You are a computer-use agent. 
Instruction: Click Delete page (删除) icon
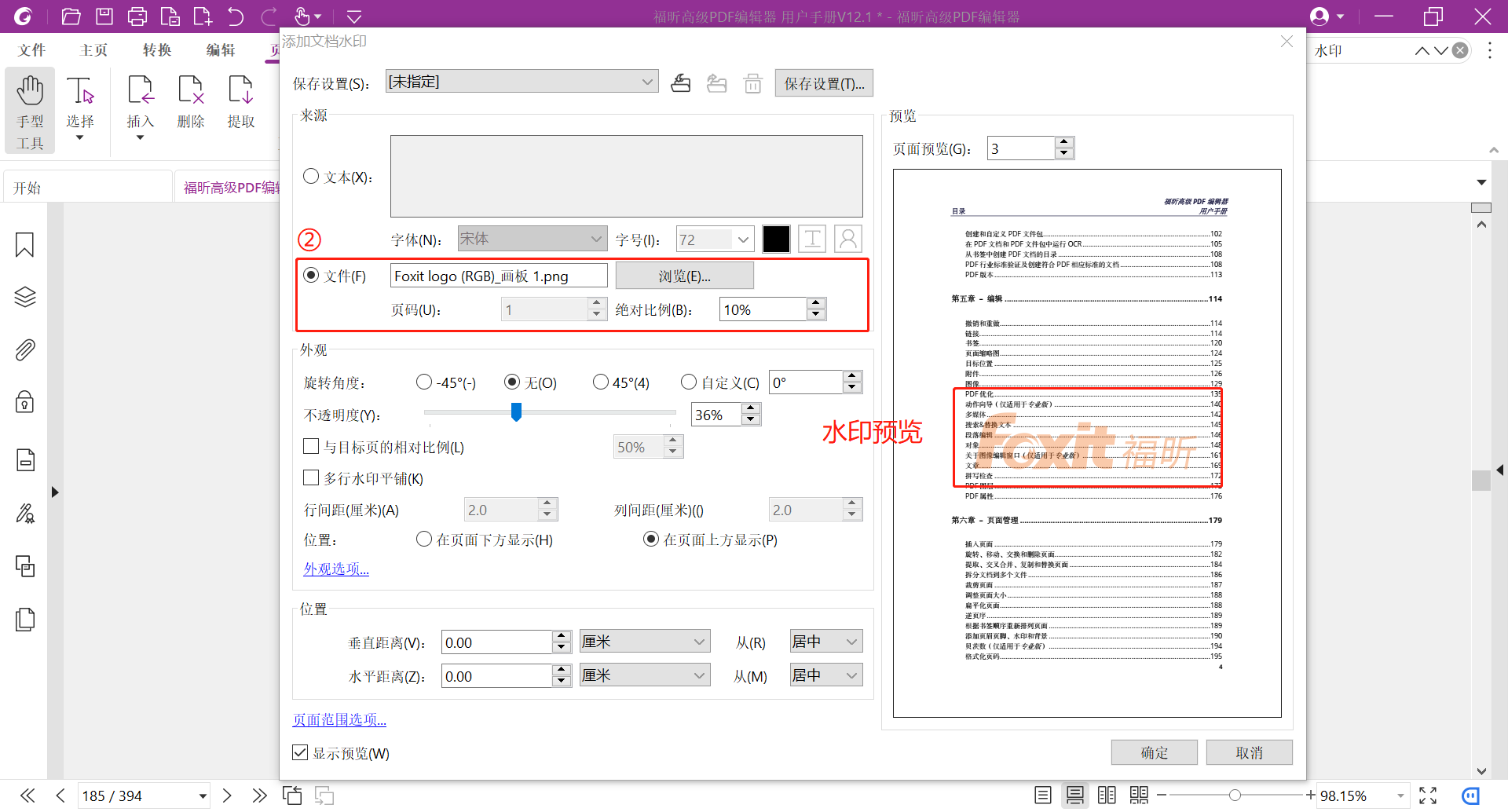pos(191,102)
